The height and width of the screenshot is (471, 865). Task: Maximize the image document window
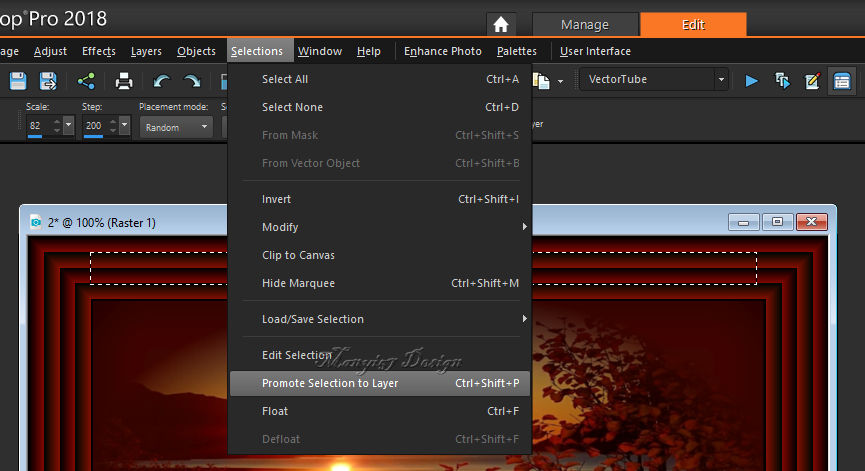pyautogui.click(x=777, y=222)
